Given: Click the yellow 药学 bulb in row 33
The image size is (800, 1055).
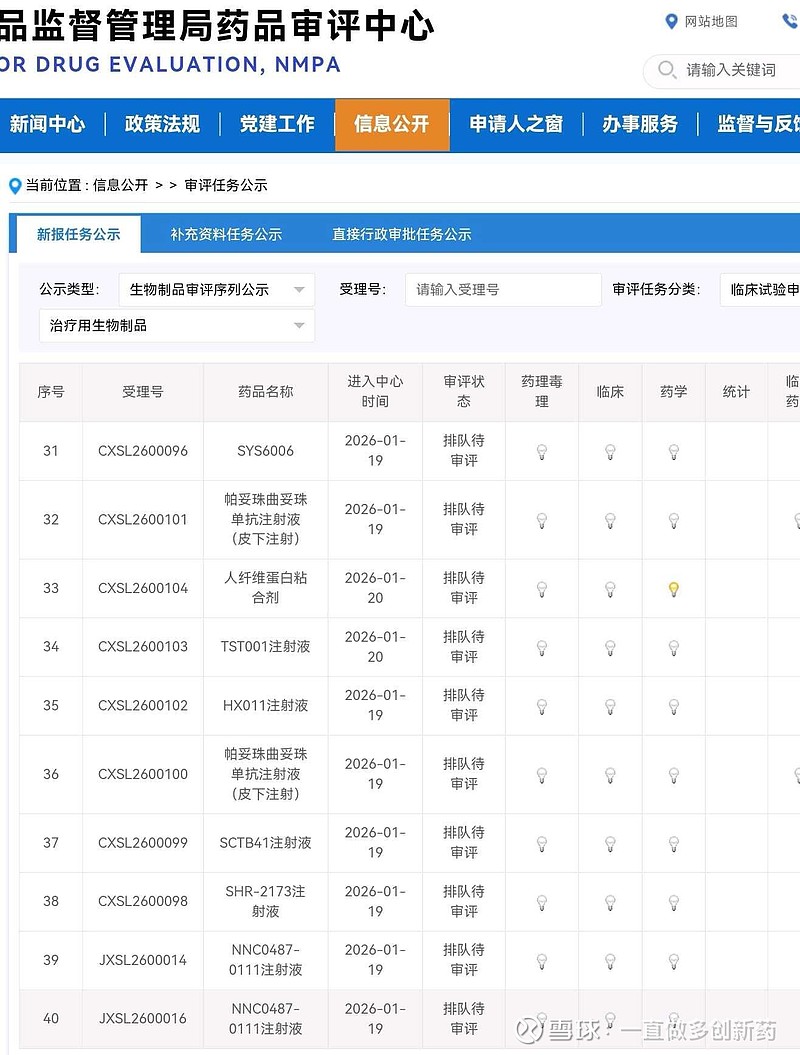Looking at the screenshot, I should (x=674, y=589).
